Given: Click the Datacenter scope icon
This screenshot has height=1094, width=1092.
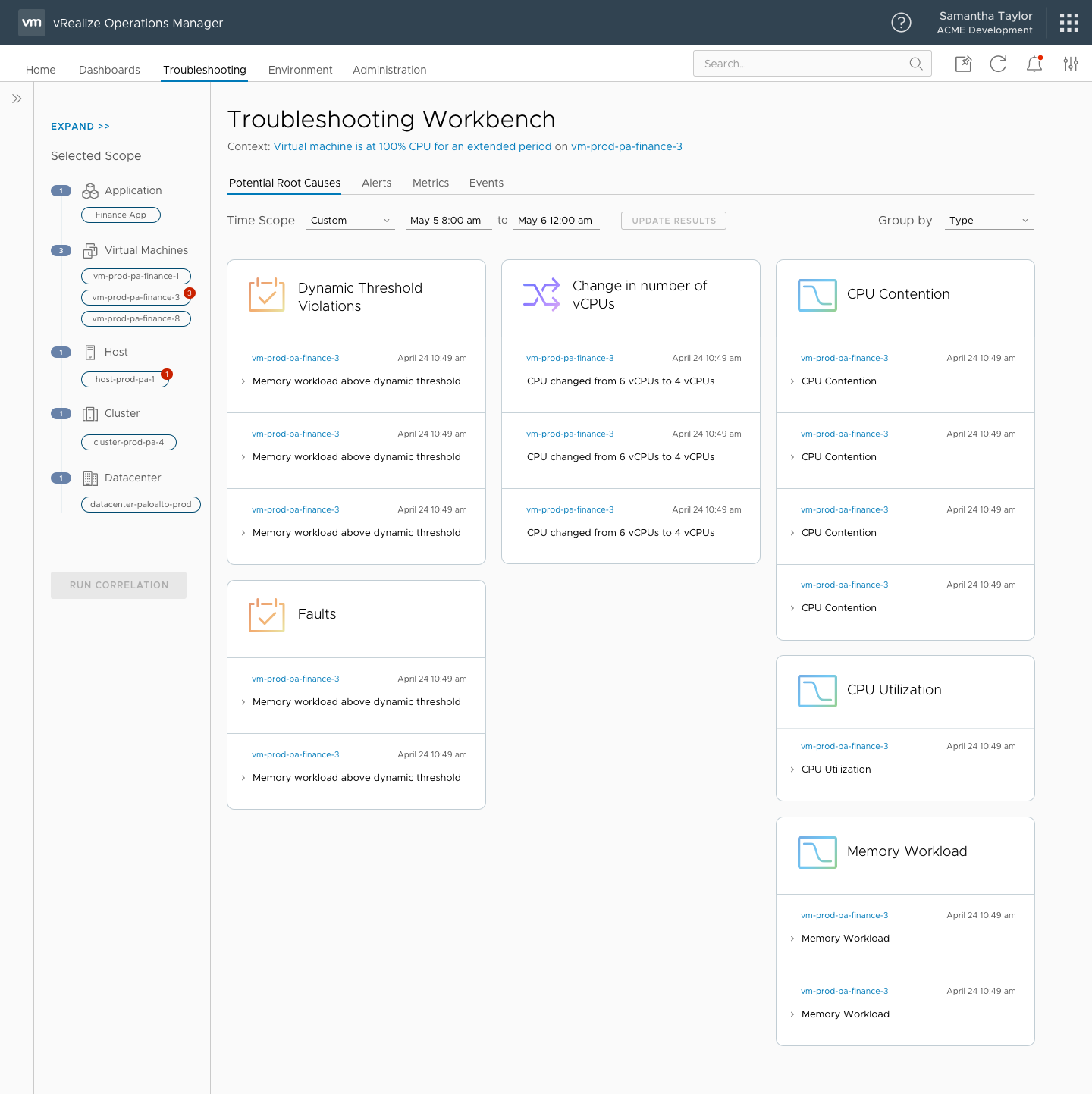Looking at the screenshot, I should [x=90, y=478].
